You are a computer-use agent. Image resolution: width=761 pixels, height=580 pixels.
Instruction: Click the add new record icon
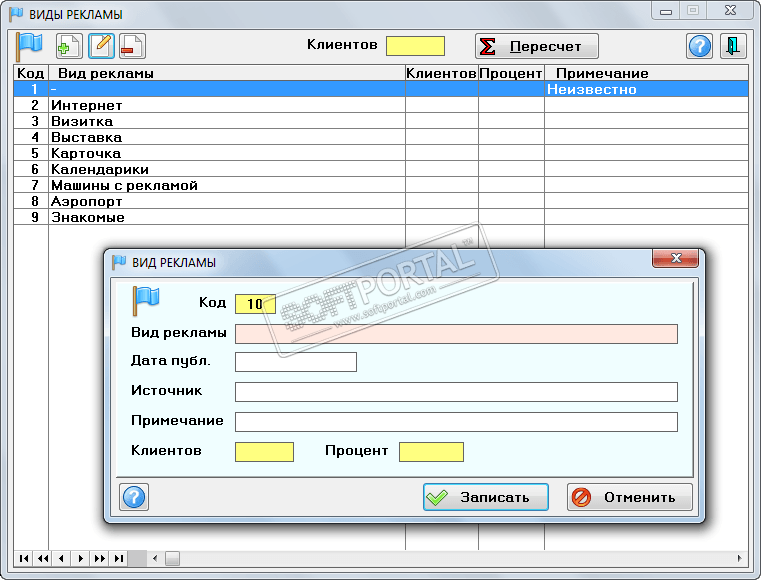pyautogui.click(x=69, y=46)
